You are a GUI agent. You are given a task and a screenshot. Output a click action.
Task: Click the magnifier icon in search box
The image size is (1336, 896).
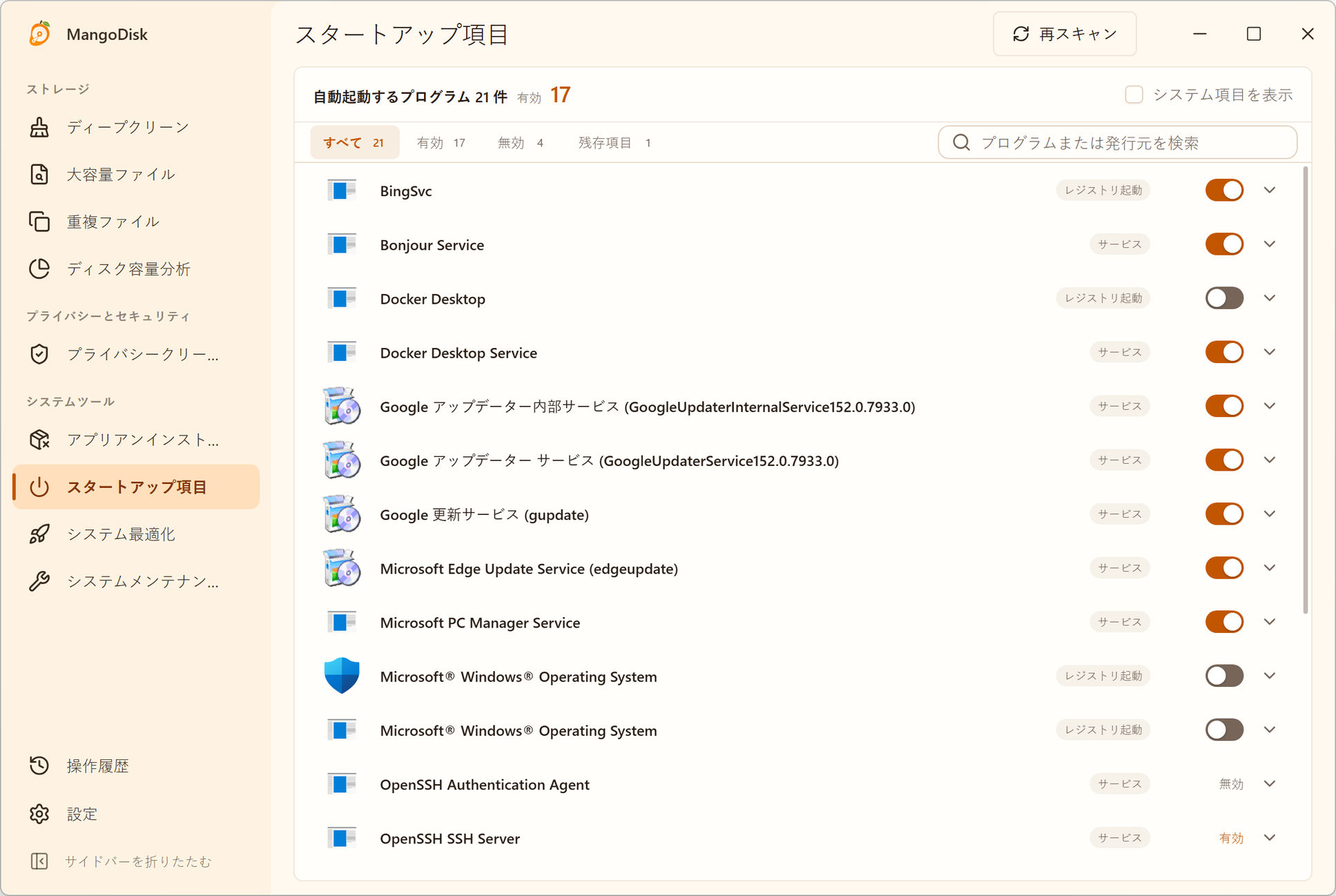pyautogui.click(x=961, y=142)
